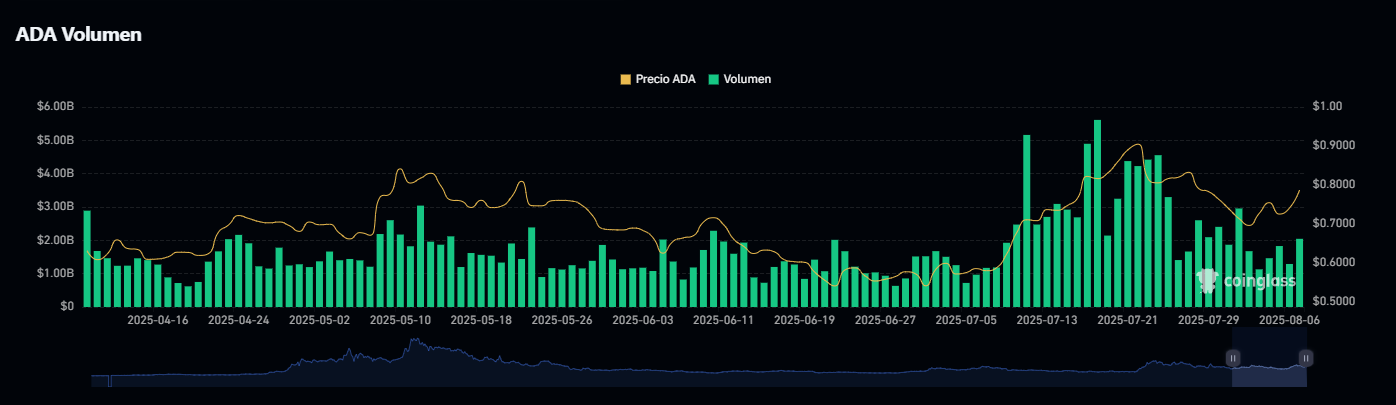
Task: Click the $1.00 price axis label
Action: coord(1329,107)
